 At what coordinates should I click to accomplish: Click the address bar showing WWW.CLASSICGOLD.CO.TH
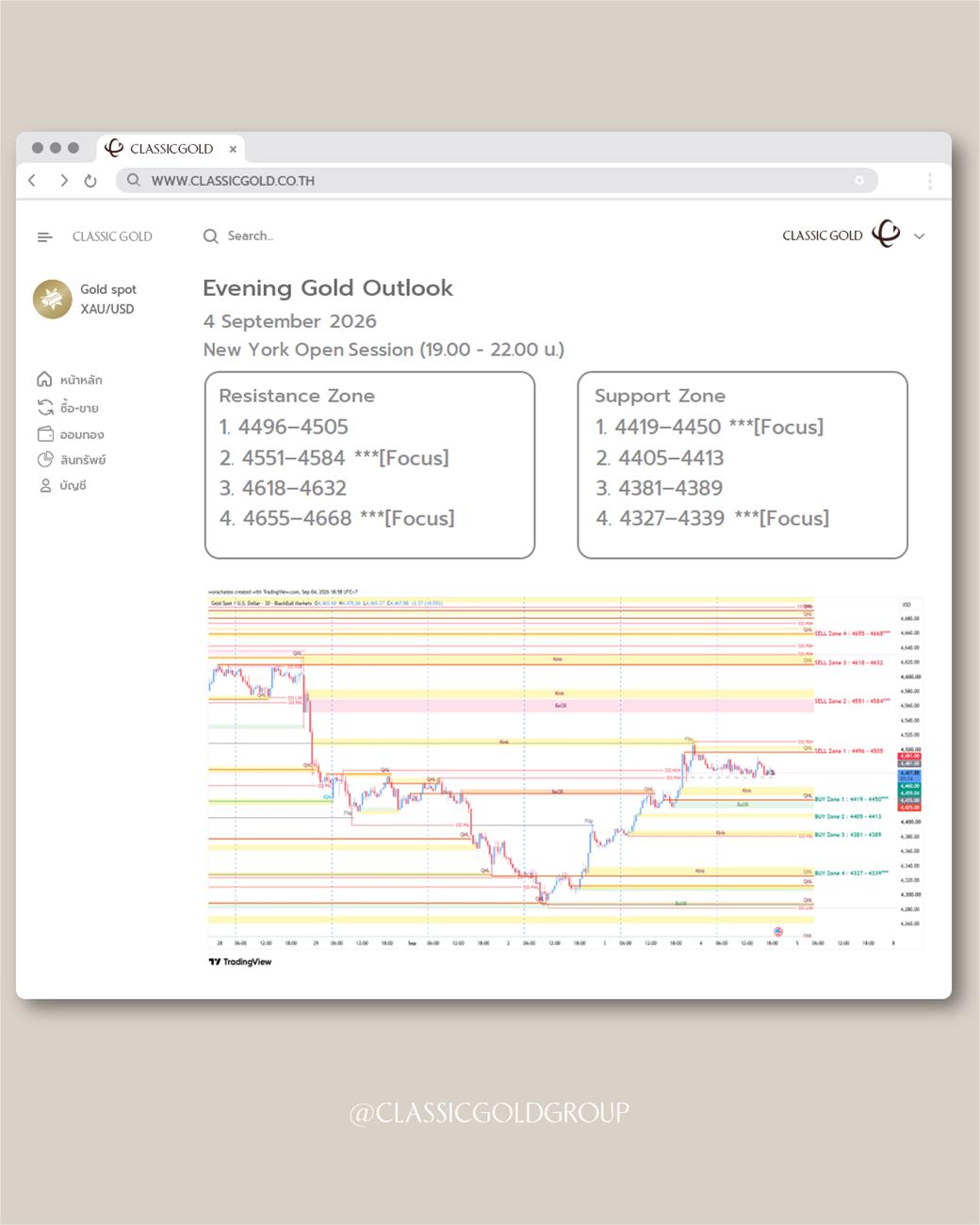[x=497, y=180]
